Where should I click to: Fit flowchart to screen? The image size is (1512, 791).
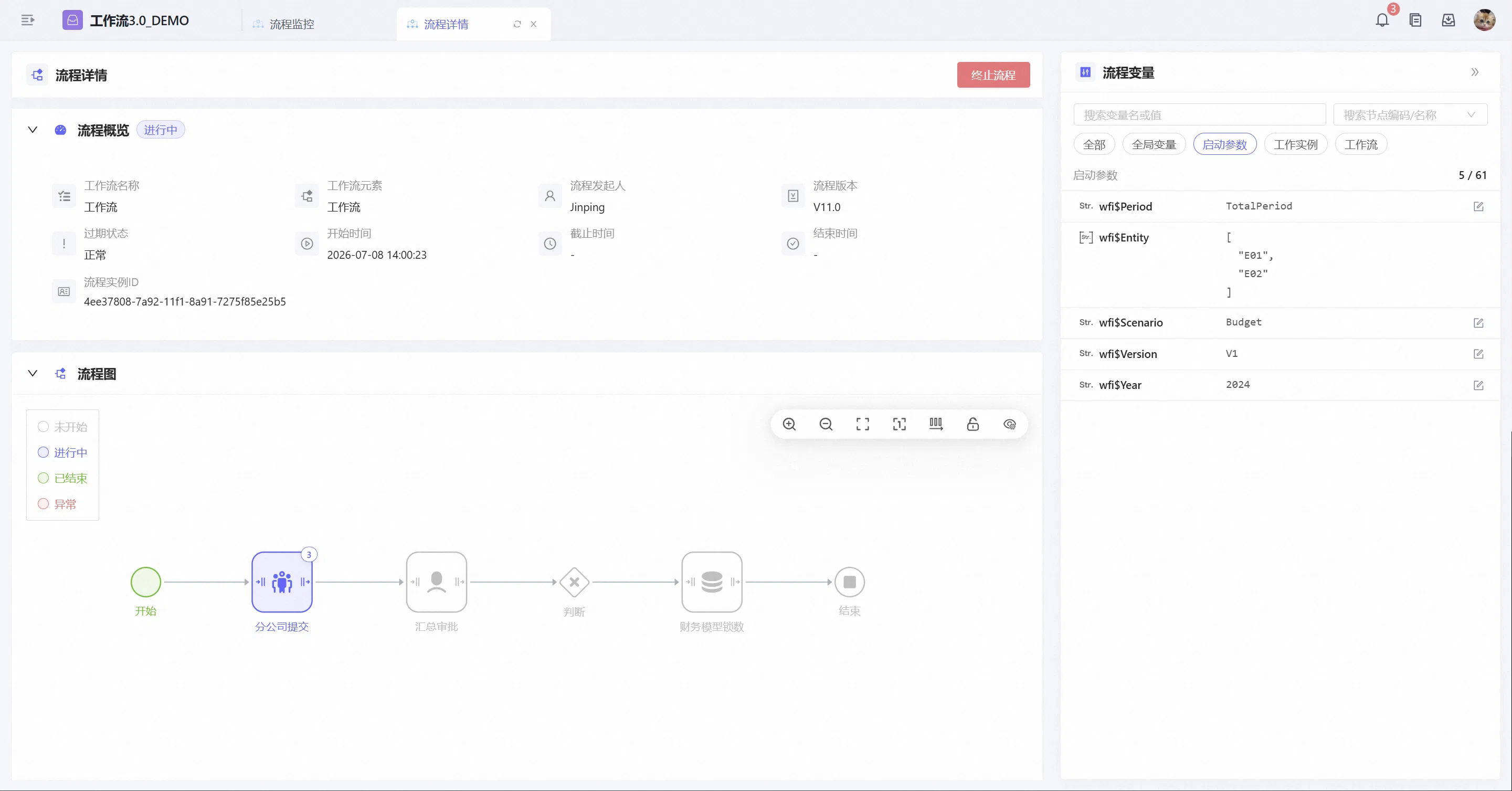[x=863, y=424]
